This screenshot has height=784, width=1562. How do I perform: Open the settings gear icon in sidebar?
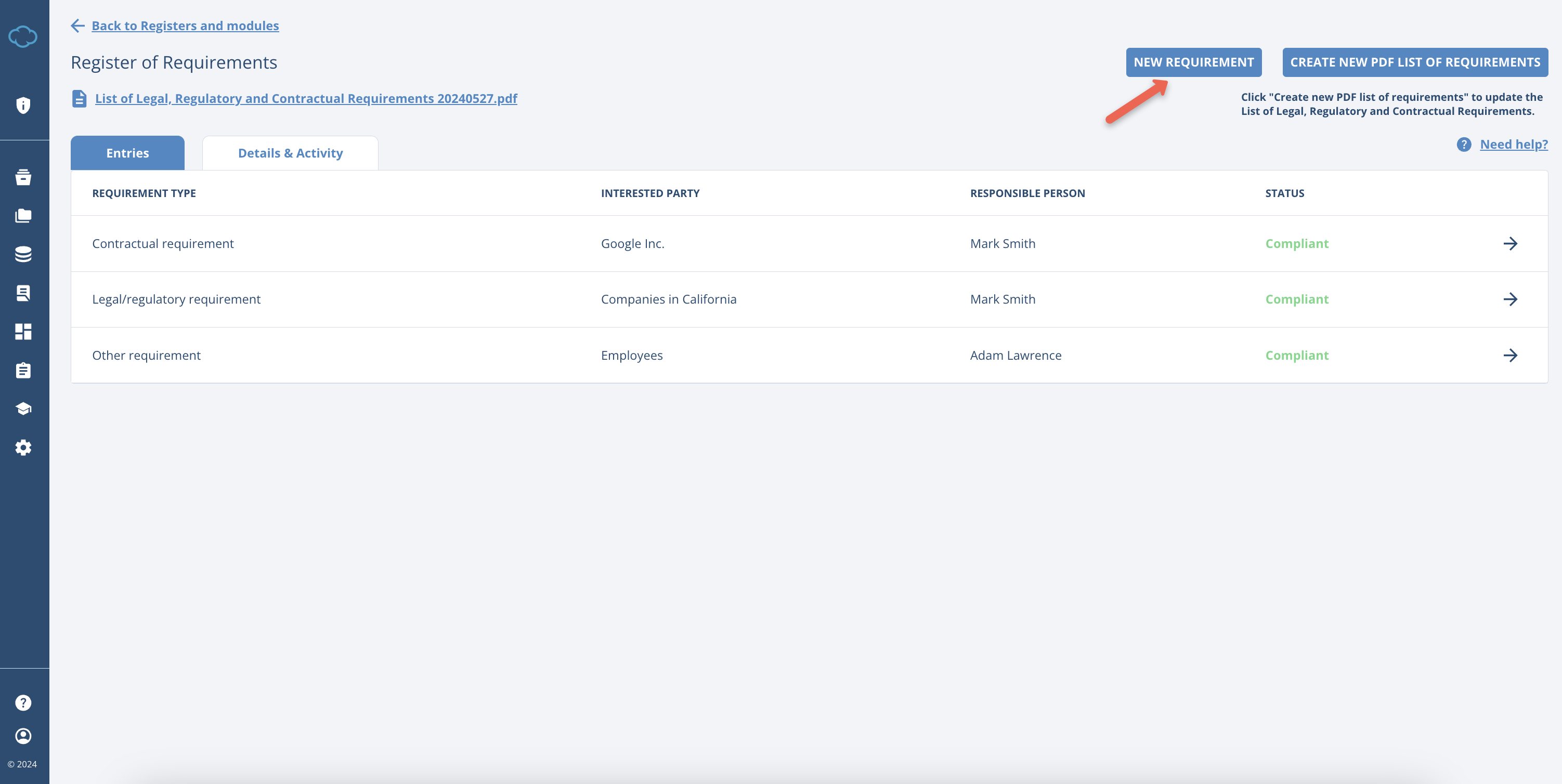(23, 448)
